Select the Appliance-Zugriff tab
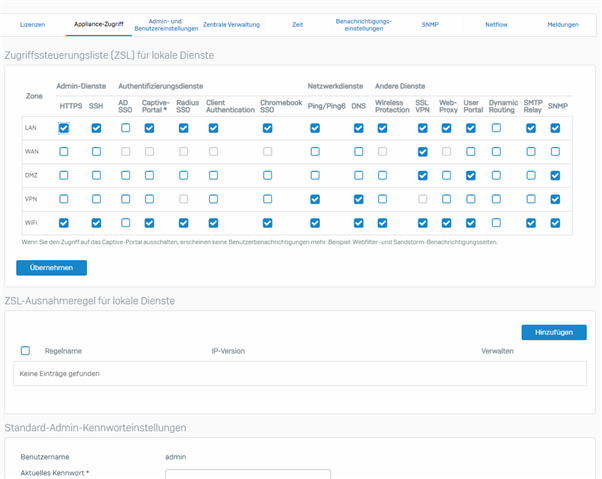 [x=99, y=24]
